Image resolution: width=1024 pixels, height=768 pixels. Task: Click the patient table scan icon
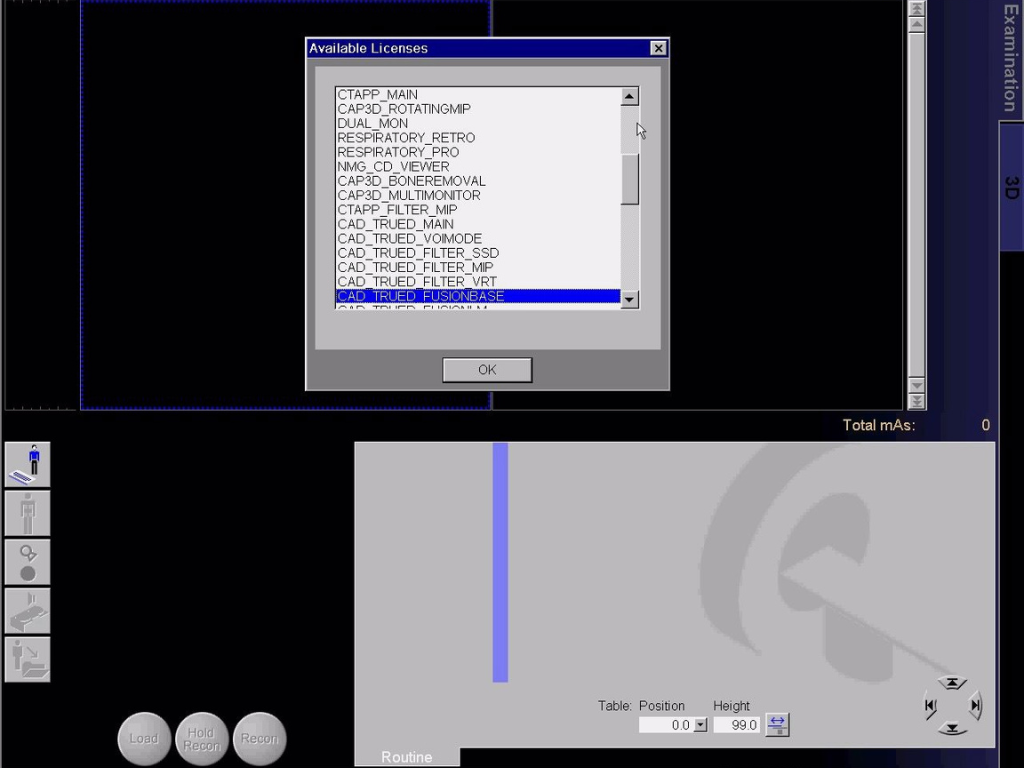click(x=27, y=611)
